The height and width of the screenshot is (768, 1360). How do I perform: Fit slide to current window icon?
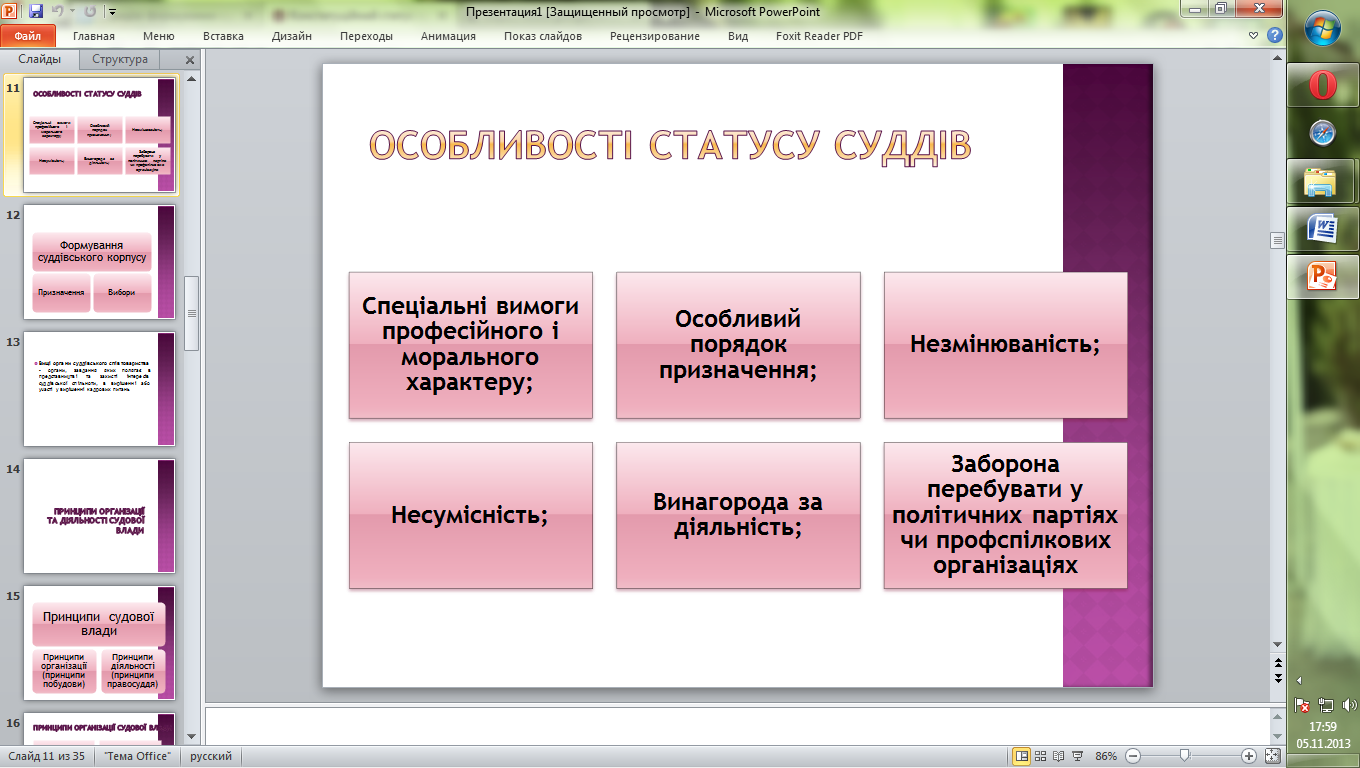1272,756
